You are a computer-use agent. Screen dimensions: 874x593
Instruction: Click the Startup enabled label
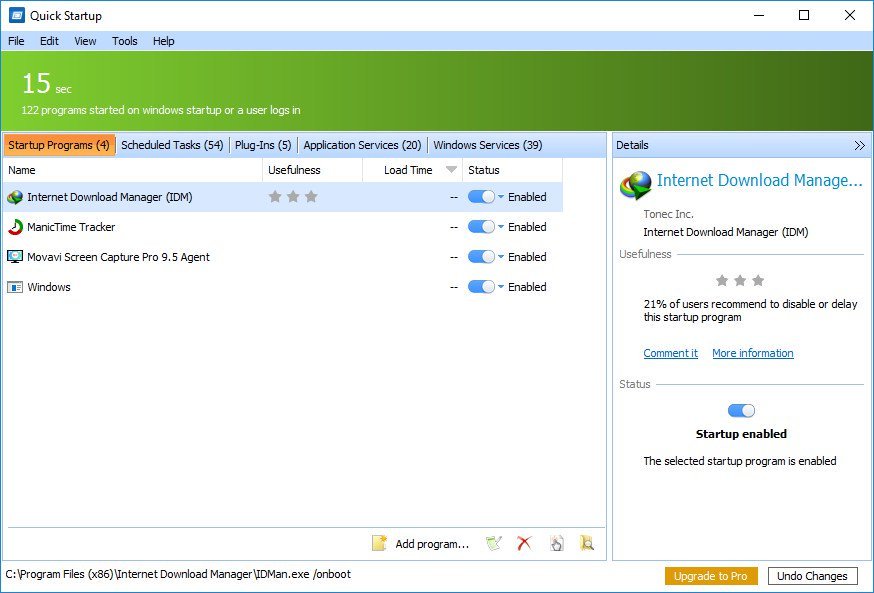click(x=741, y=434)
